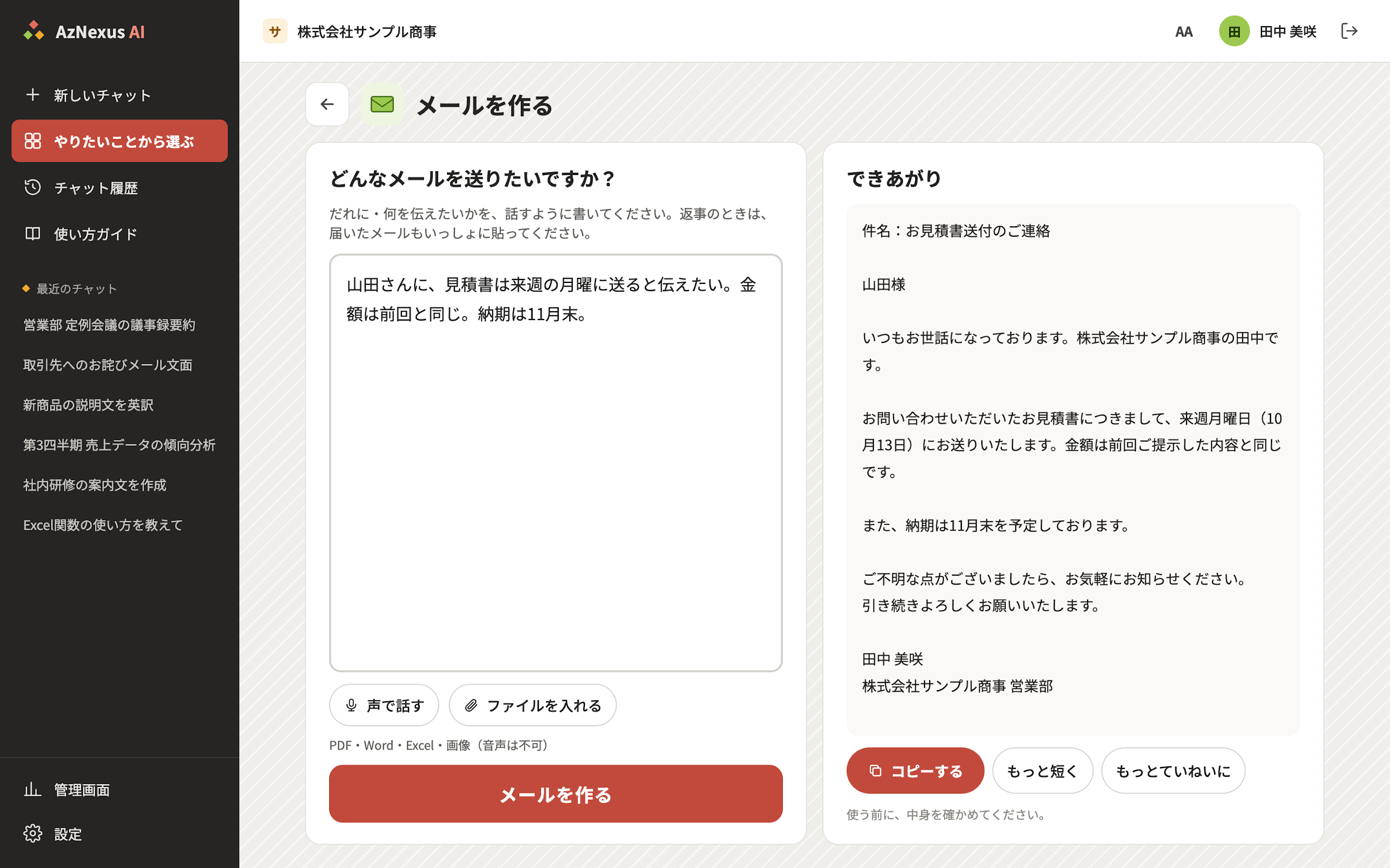This screenshot has width=1390, height=868.
Task: Click the サ company badge icon
Action: click(x=275, y=31)
